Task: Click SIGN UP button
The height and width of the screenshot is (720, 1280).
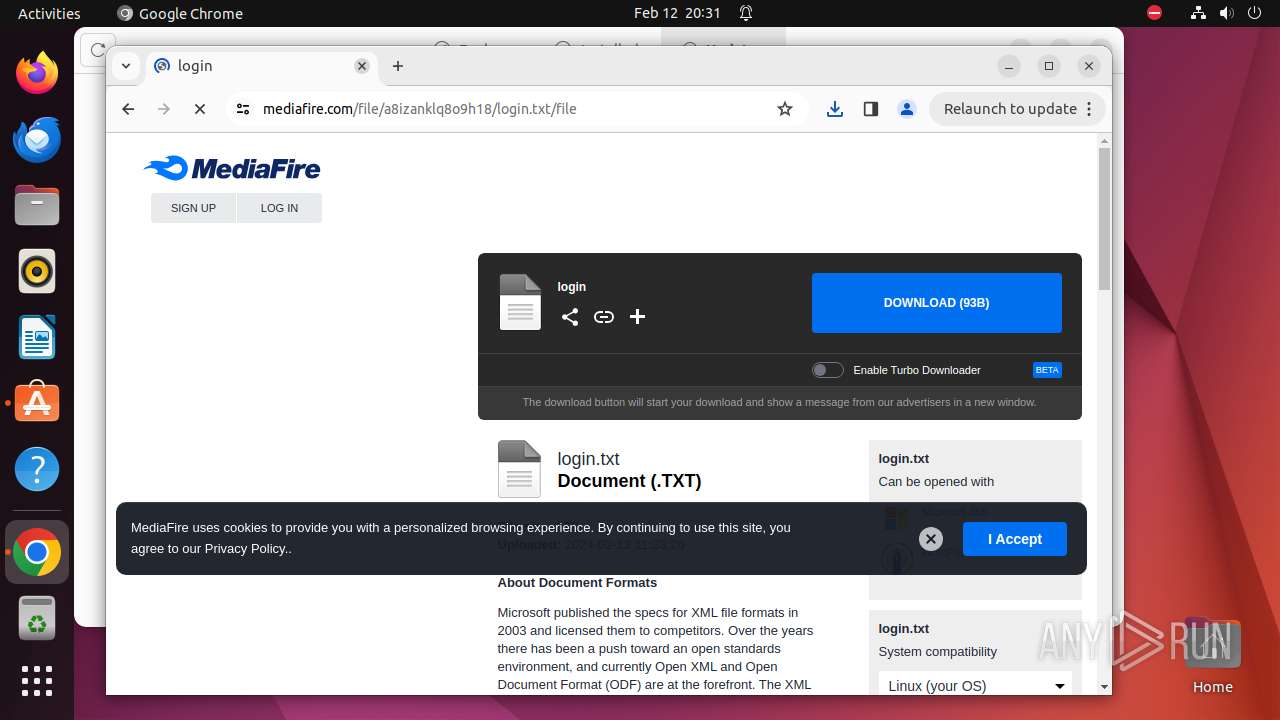Action: [x=193, y=208]
